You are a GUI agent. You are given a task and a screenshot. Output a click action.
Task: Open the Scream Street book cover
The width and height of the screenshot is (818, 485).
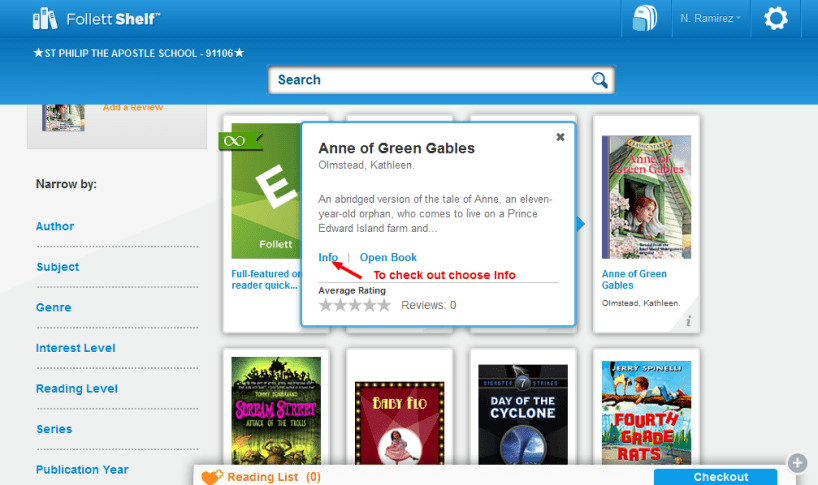click(x=276, y=410)
